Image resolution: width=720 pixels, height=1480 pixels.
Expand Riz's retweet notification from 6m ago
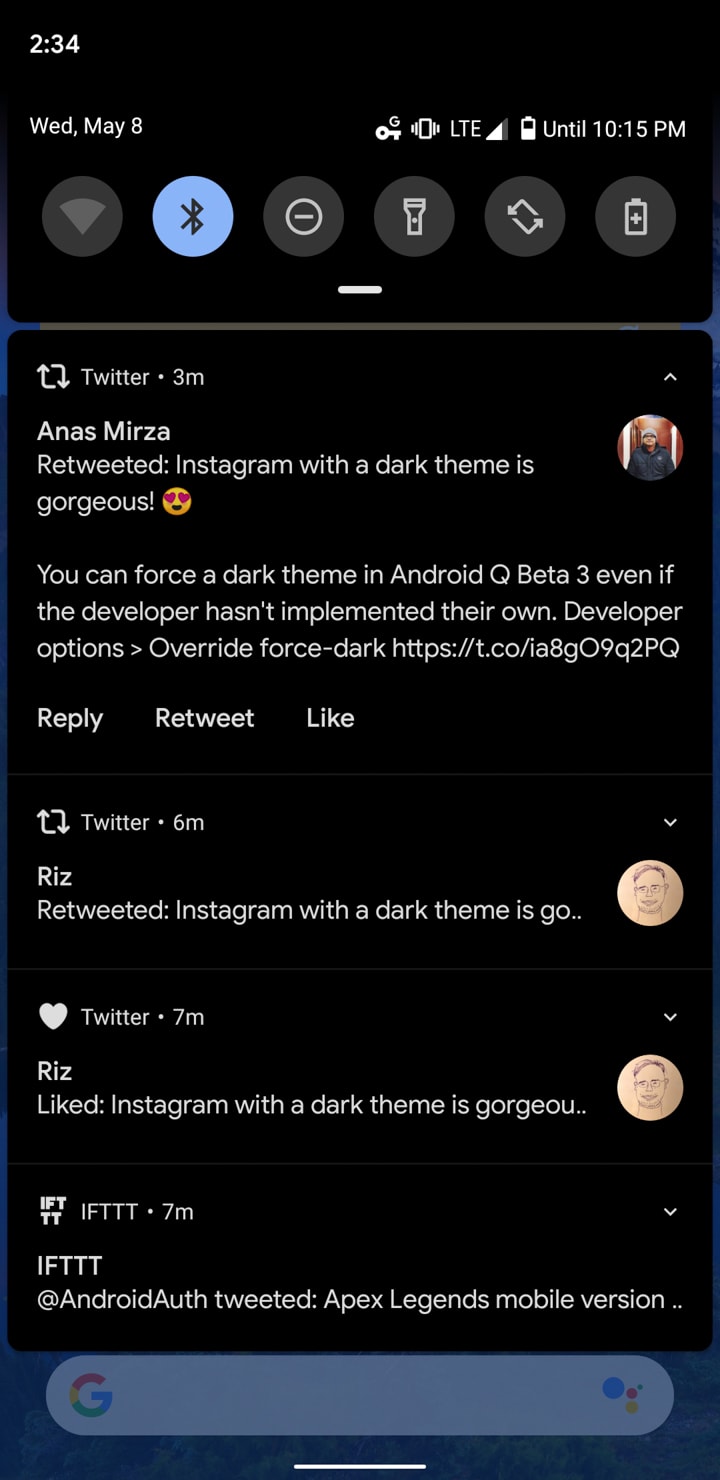click(670, 822)
